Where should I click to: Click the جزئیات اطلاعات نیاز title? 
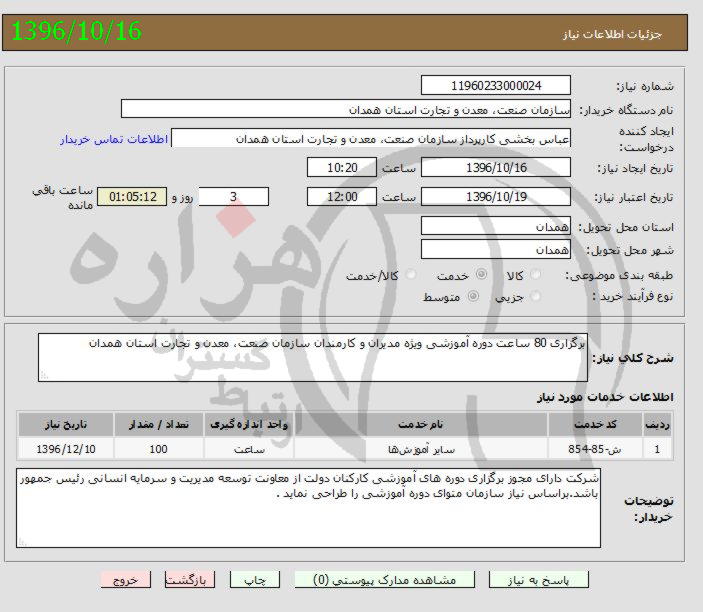pos(612,34)
